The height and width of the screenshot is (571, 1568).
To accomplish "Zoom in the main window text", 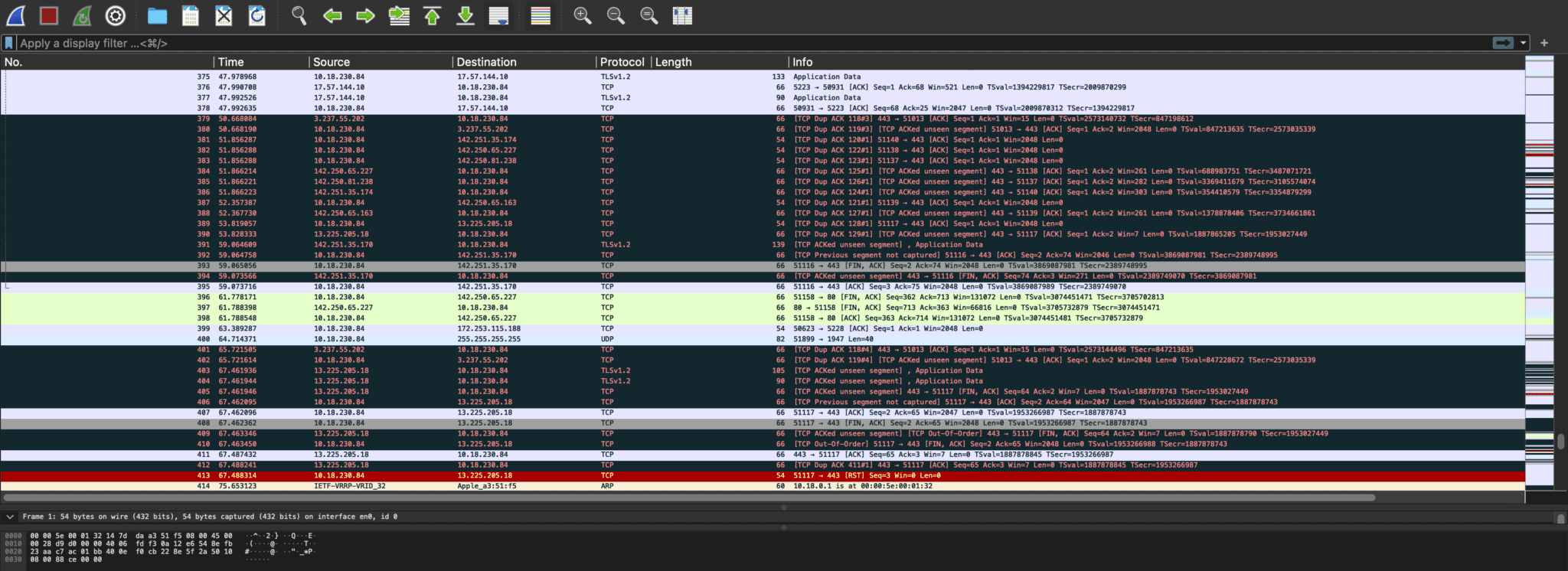I will pyautogui.click(x=582, y=15).
